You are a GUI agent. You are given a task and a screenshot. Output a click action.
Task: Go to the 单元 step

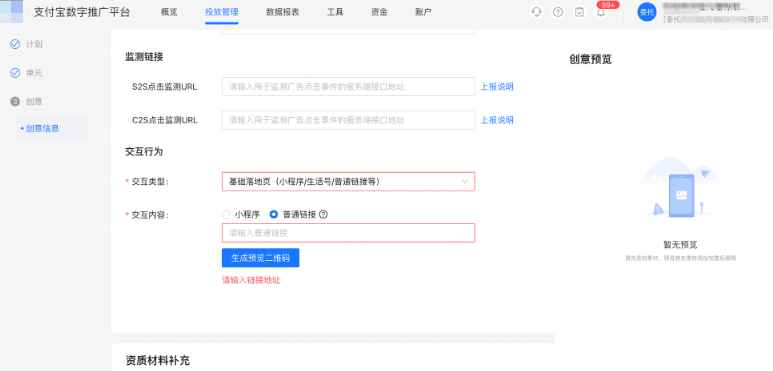point(34,73)
